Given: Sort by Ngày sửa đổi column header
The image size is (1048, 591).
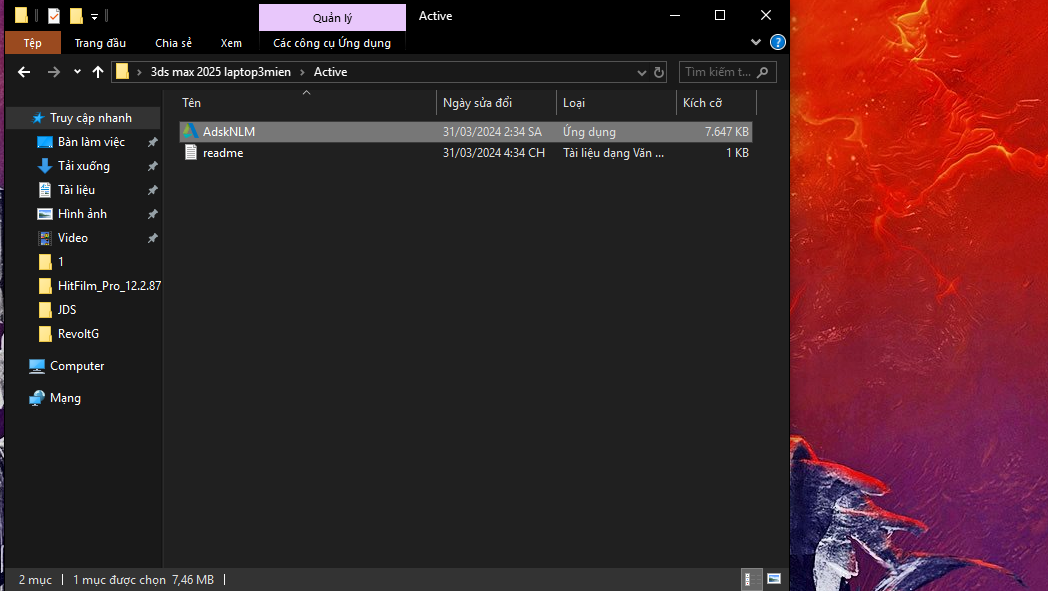Looking at the screenshot, I should pyautogui.click(x=478, y=103).
